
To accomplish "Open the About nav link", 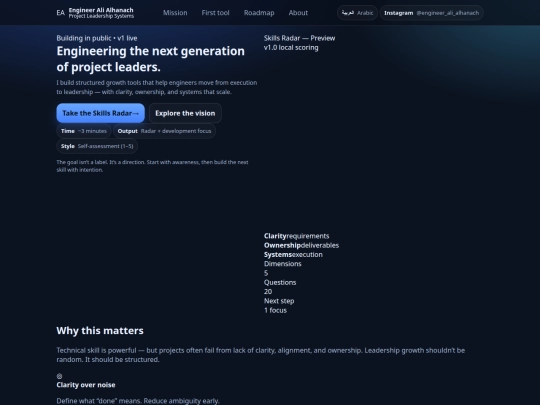I will (298, 13).
